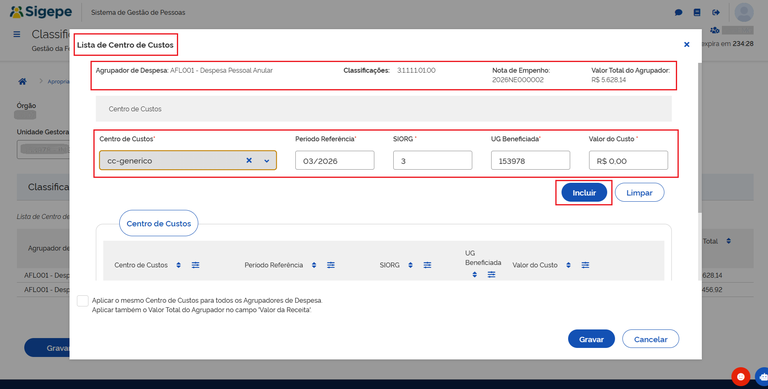
Task: Sort by UG Beneficiada column
Action: pyautogui.click(x=475, y=275)
